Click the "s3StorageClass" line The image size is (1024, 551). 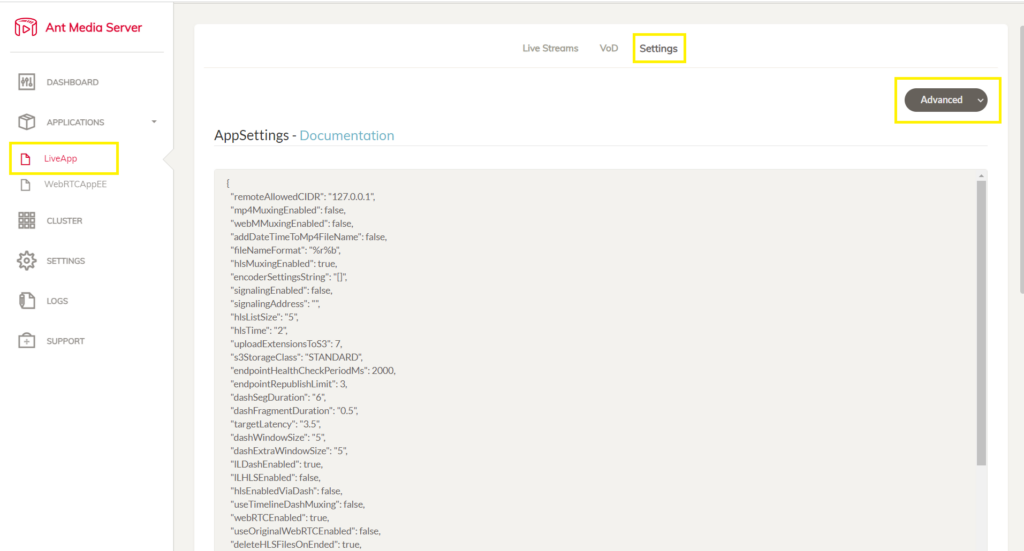click(x=296, y=357)
